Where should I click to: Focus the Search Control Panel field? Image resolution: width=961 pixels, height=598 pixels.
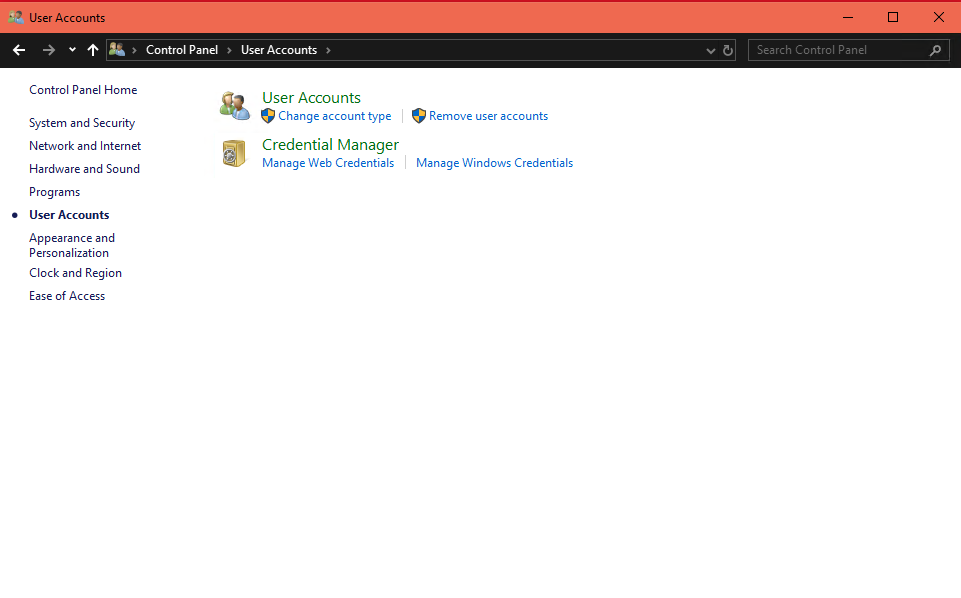[848, 50]
